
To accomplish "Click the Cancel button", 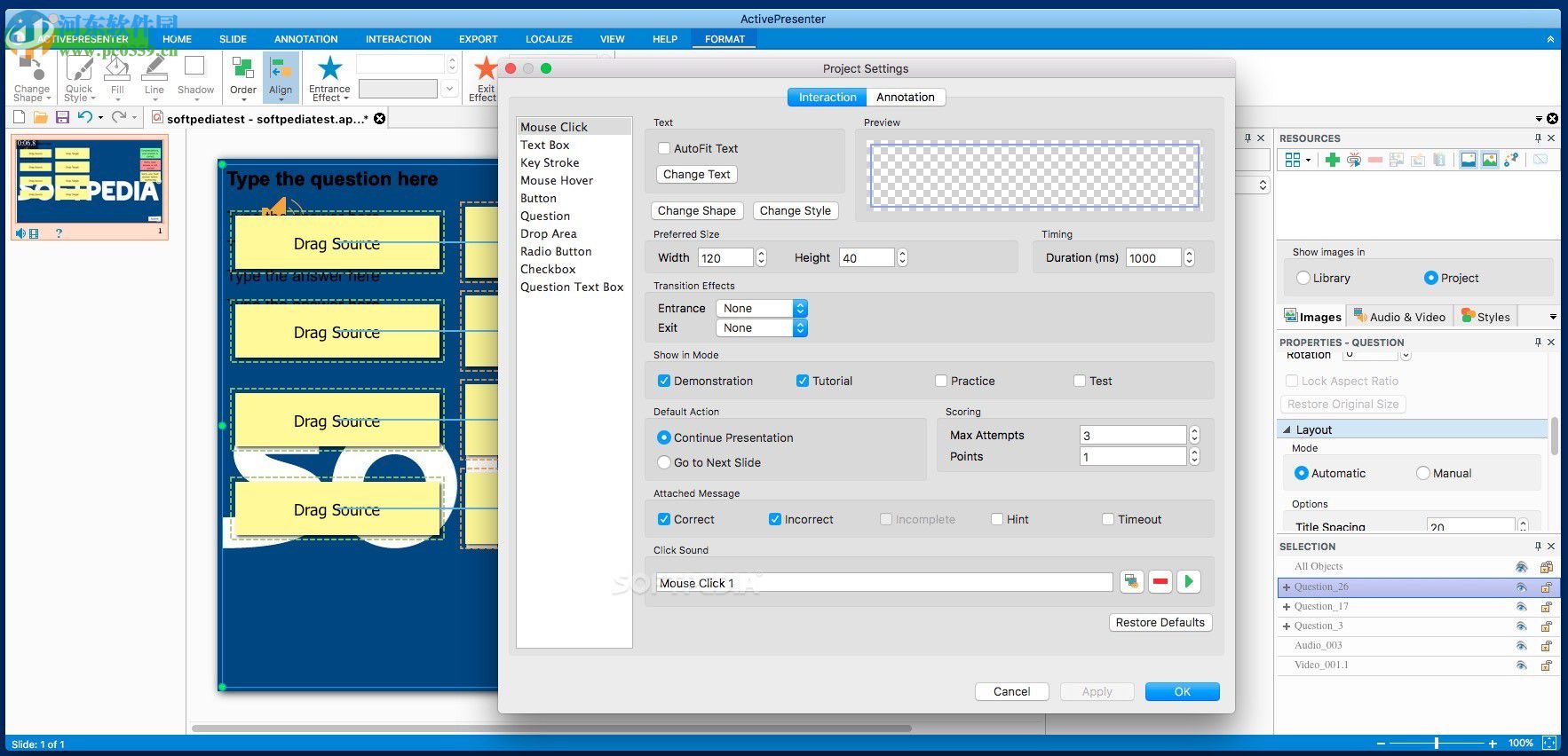I will coord(1012,691).
